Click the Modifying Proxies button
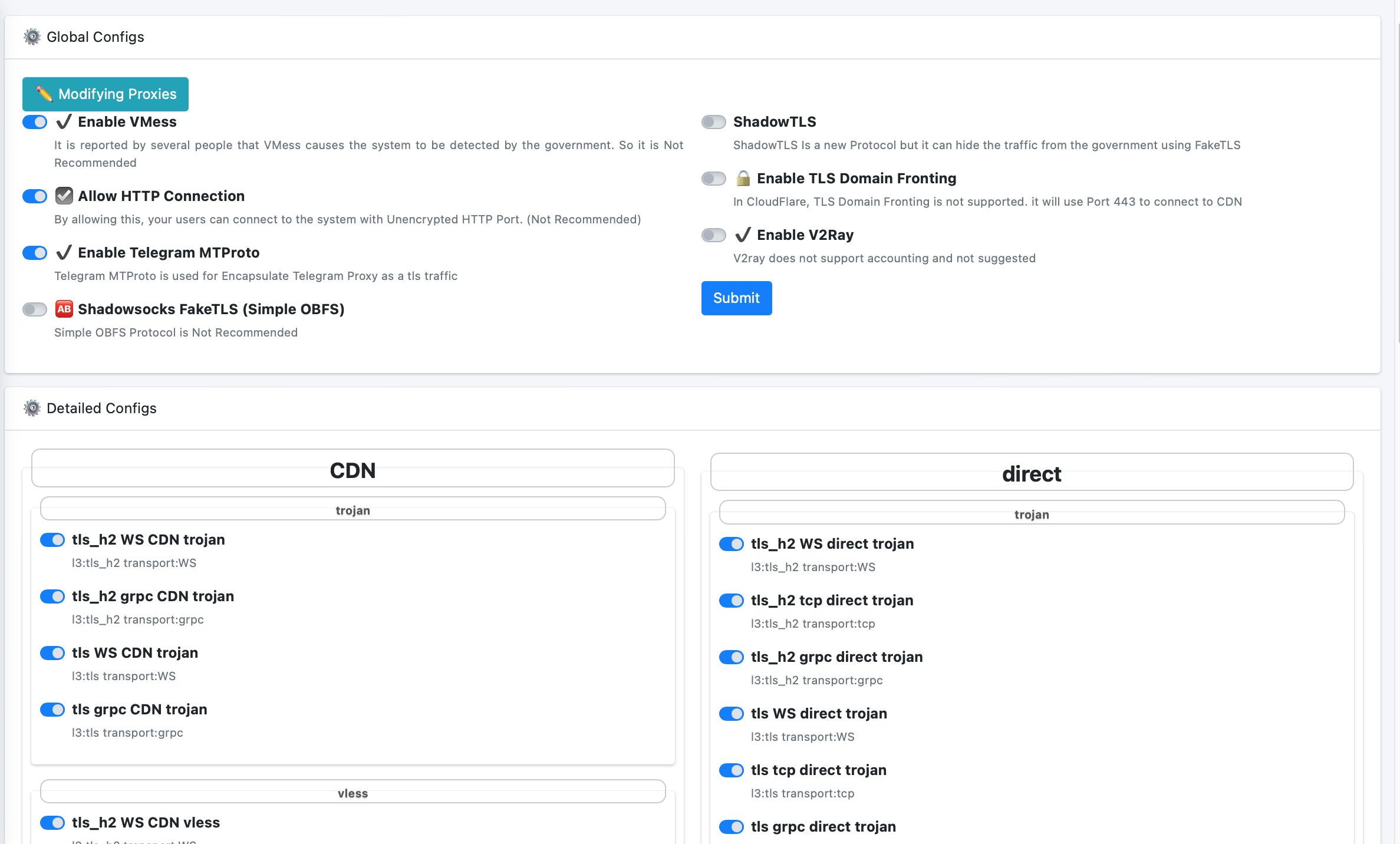 [106, 94]
